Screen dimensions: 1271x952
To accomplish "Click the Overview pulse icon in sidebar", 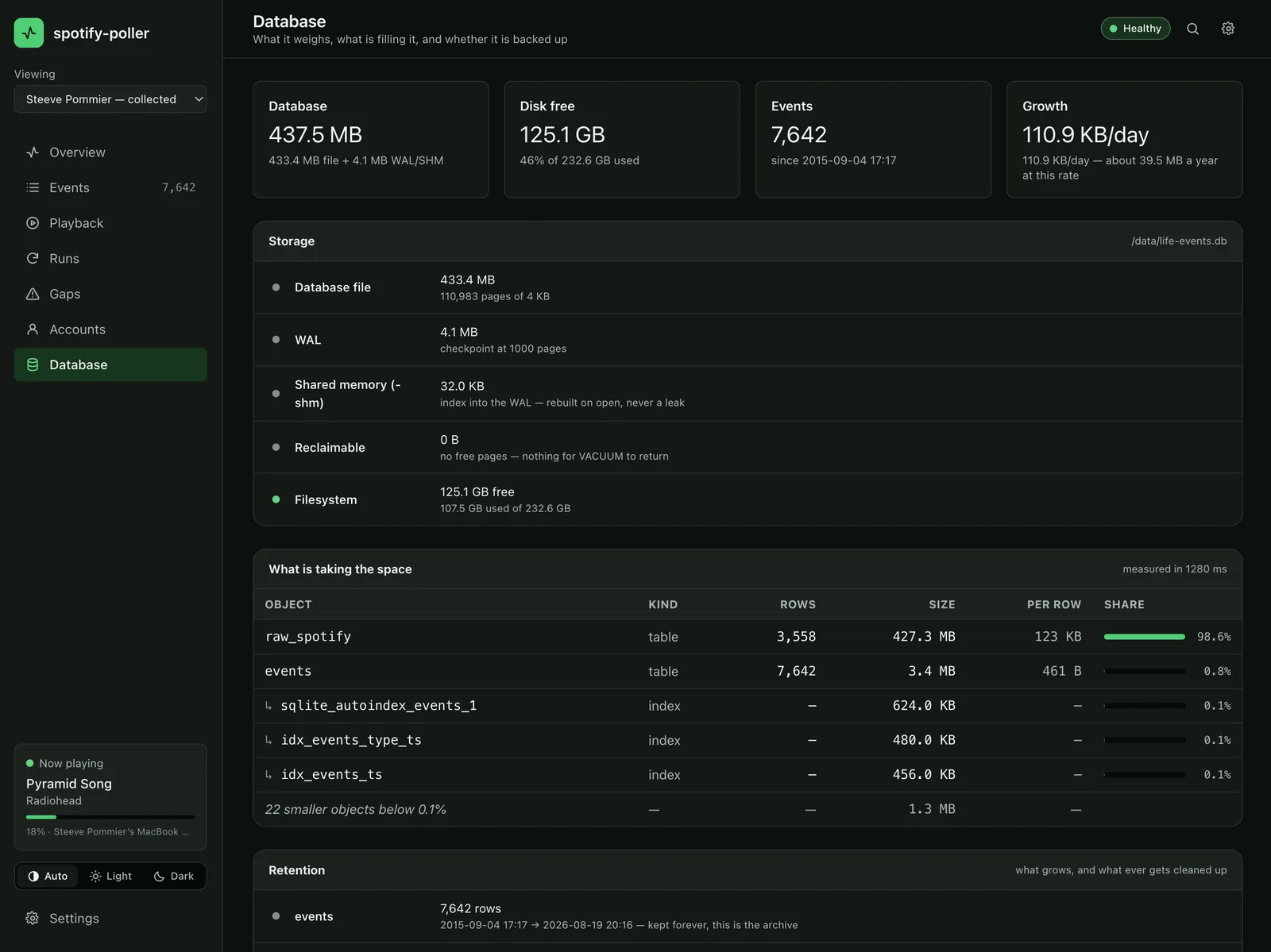I will click(33, 152).
